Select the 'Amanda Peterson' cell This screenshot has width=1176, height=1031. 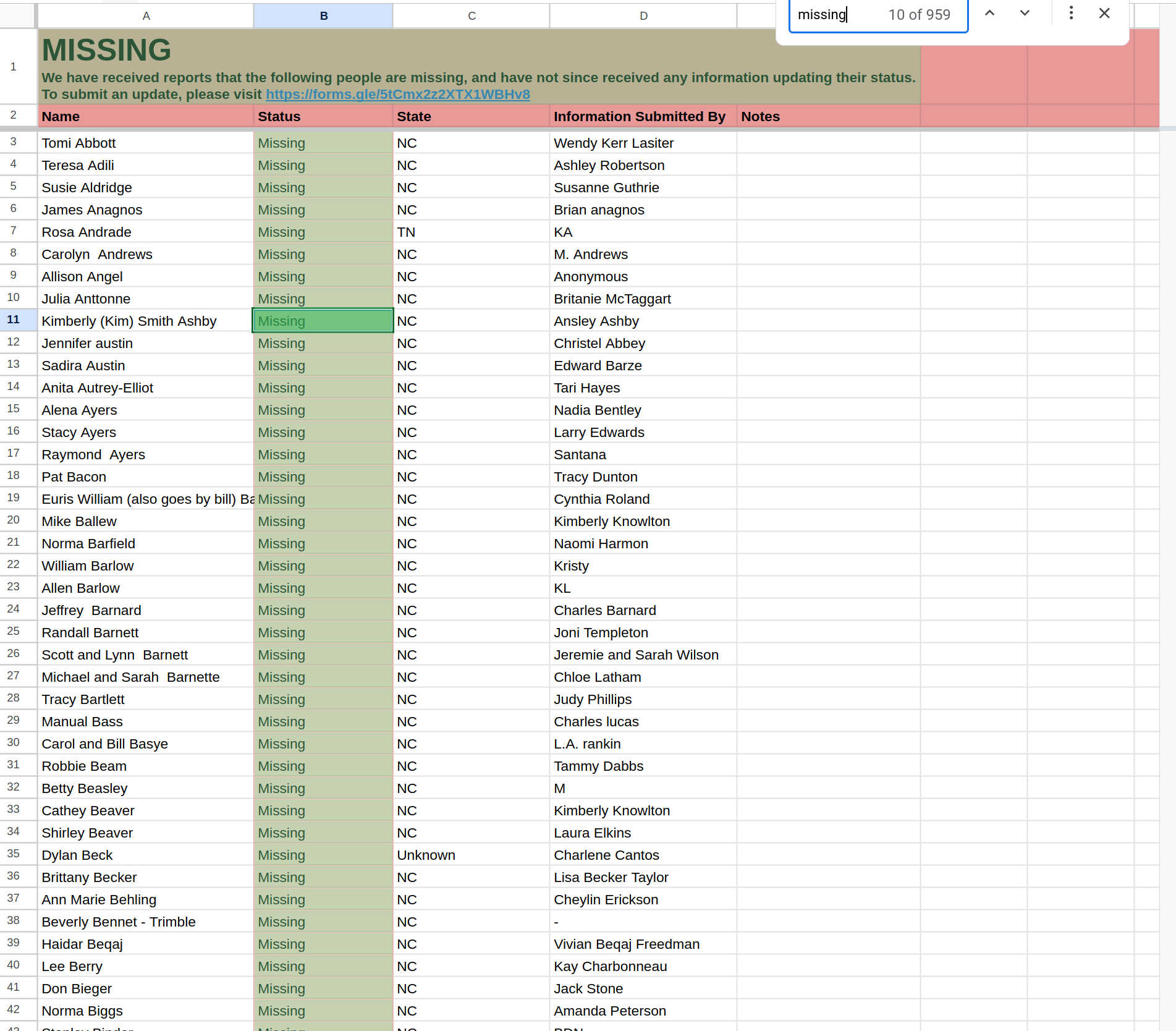pyautogui.click(x=643, y=1011)
